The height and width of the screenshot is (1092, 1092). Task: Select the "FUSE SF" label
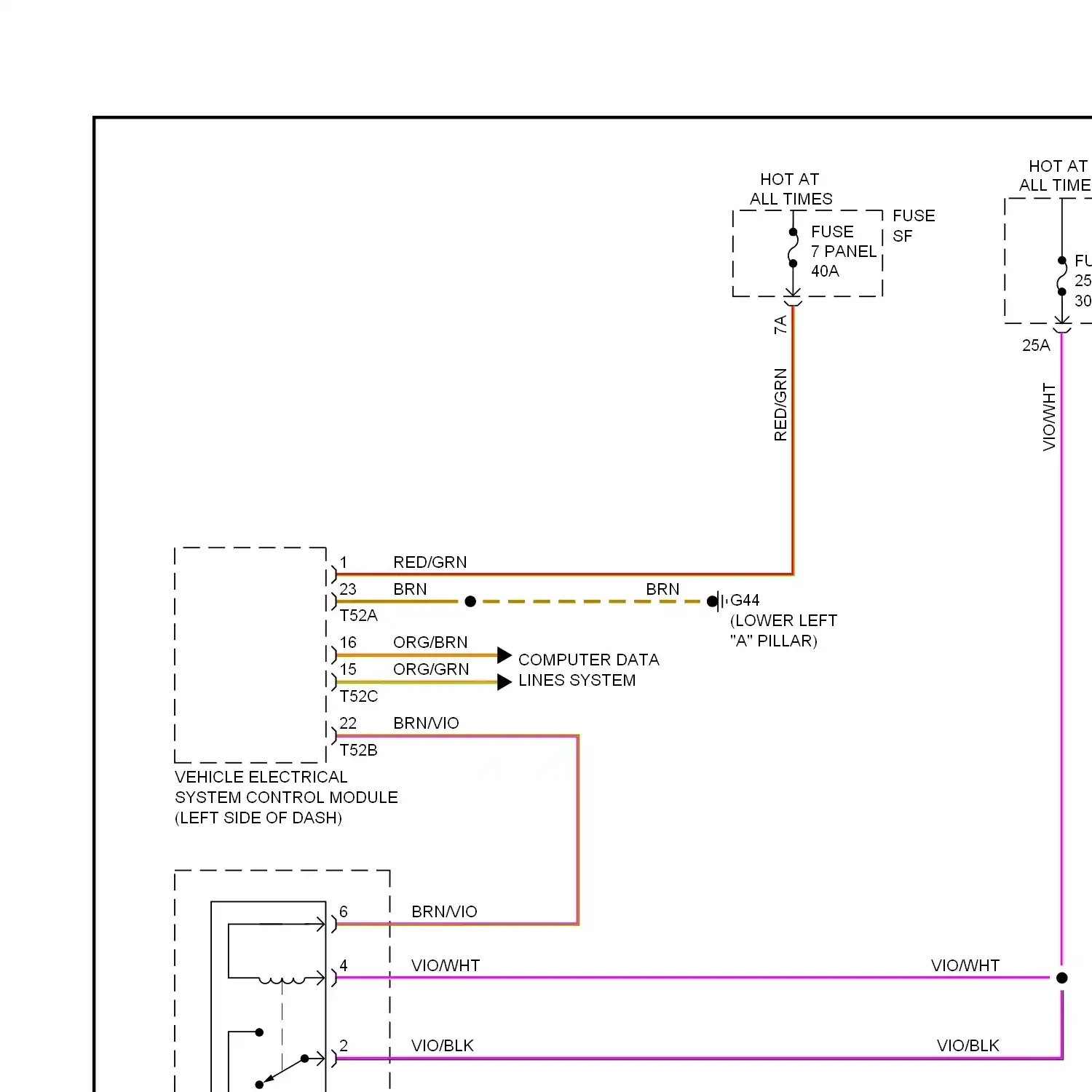point(914,226)
